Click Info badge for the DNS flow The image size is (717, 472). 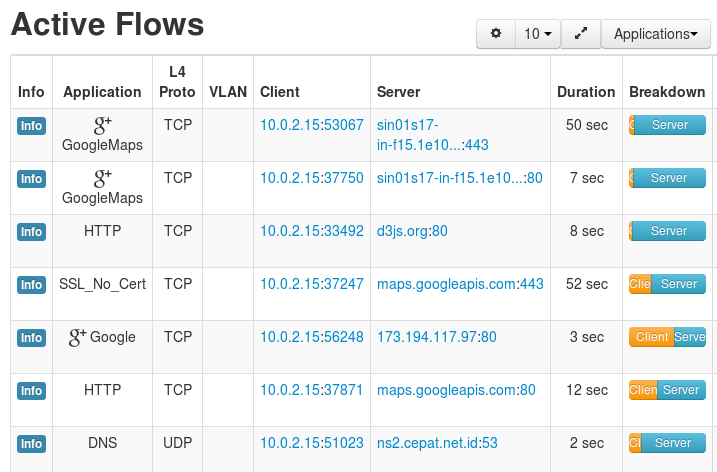pyautogui.click(x=32, y=444)
